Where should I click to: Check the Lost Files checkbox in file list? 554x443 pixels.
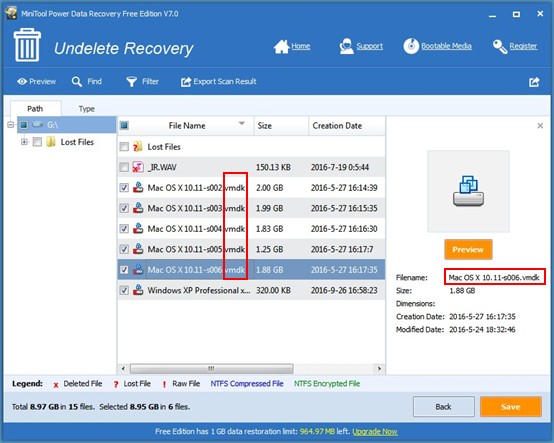124,147
